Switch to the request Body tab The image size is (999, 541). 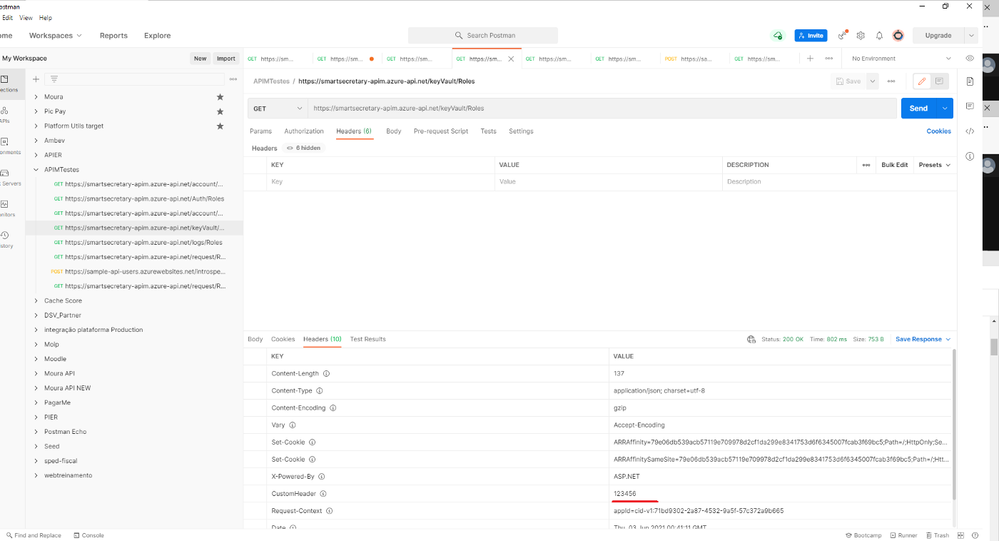394,131
